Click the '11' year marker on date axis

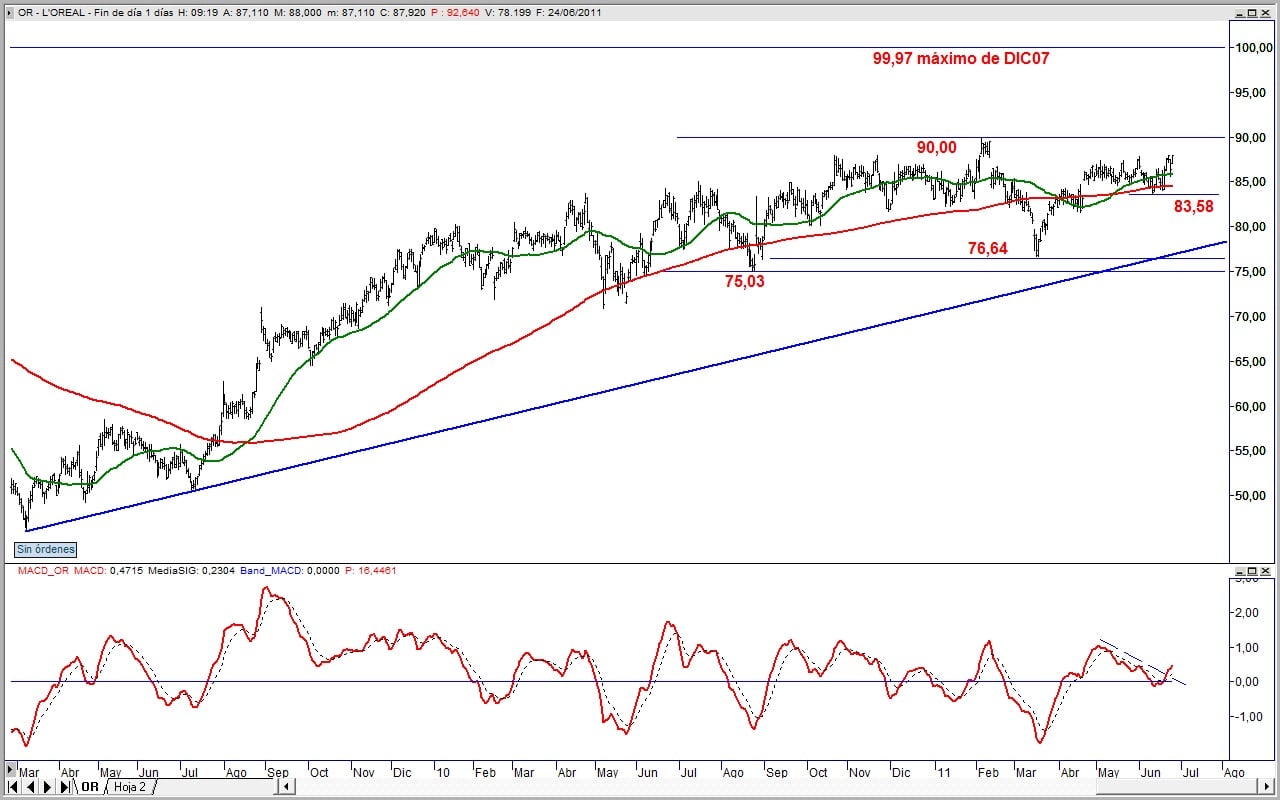click(943, 772)
